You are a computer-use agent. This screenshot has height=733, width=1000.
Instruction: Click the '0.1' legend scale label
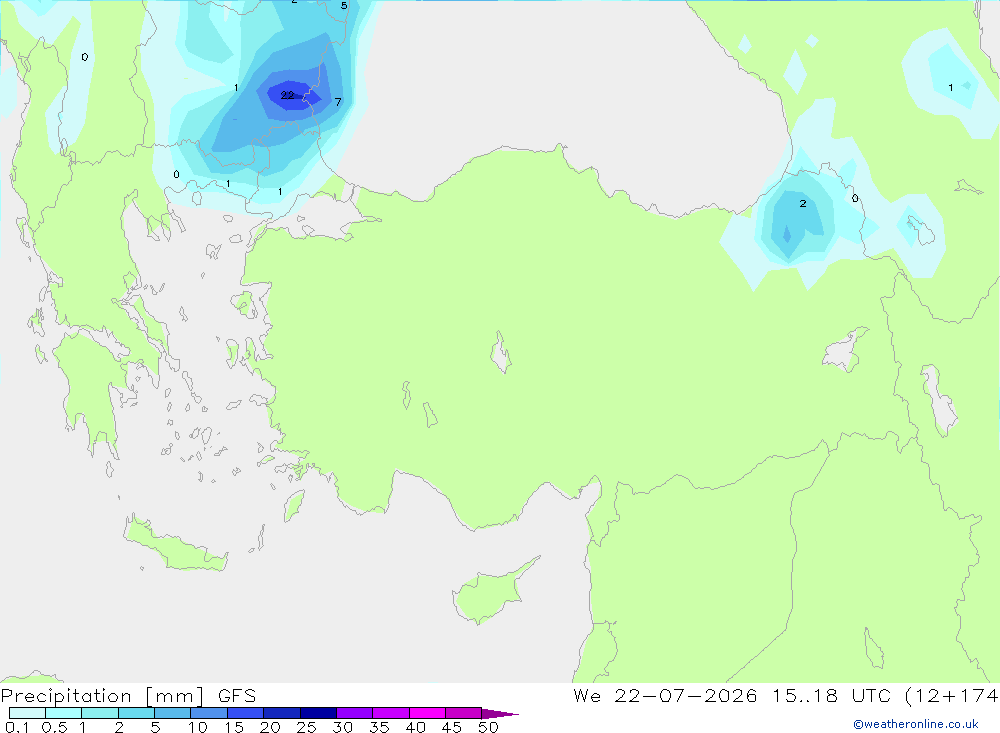(17, 727)
